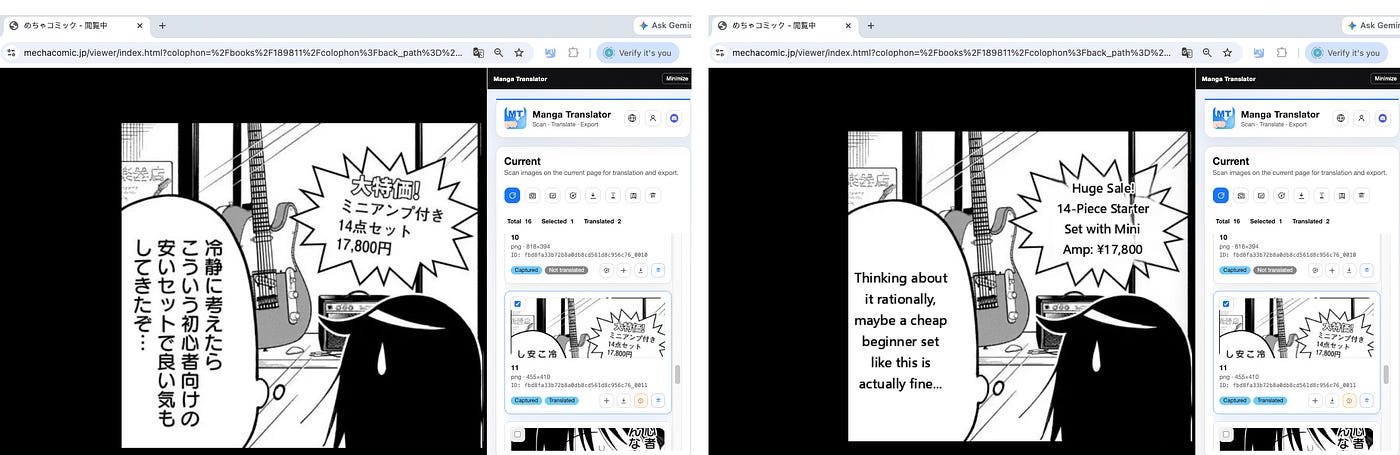
Task: Click Minimize on right Manga Translator panel
Action: (1385, 78)
